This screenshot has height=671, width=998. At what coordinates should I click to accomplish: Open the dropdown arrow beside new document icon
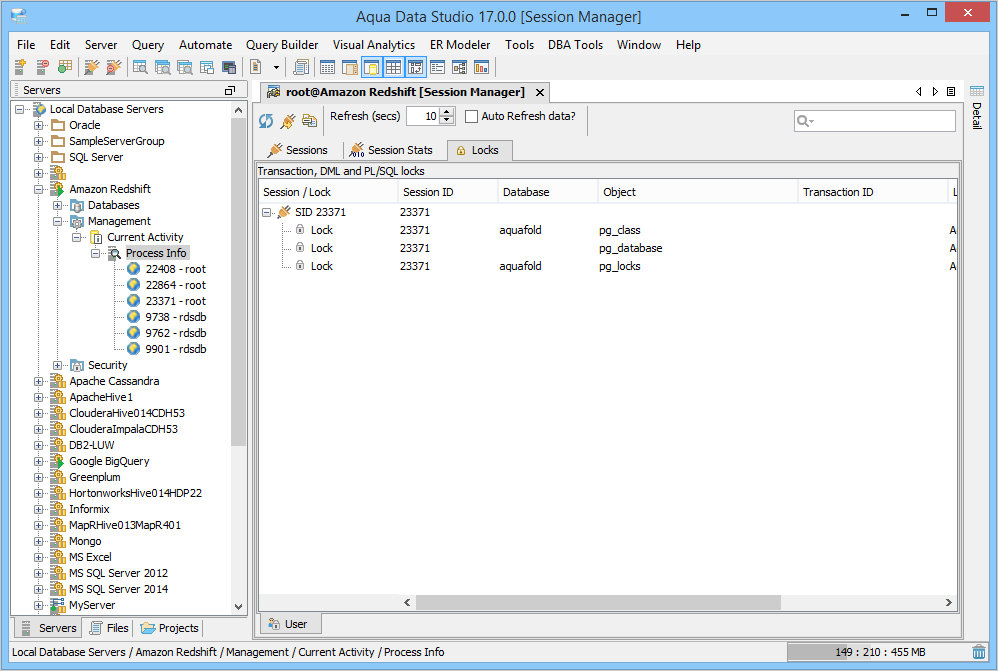[x=276, y=67]
